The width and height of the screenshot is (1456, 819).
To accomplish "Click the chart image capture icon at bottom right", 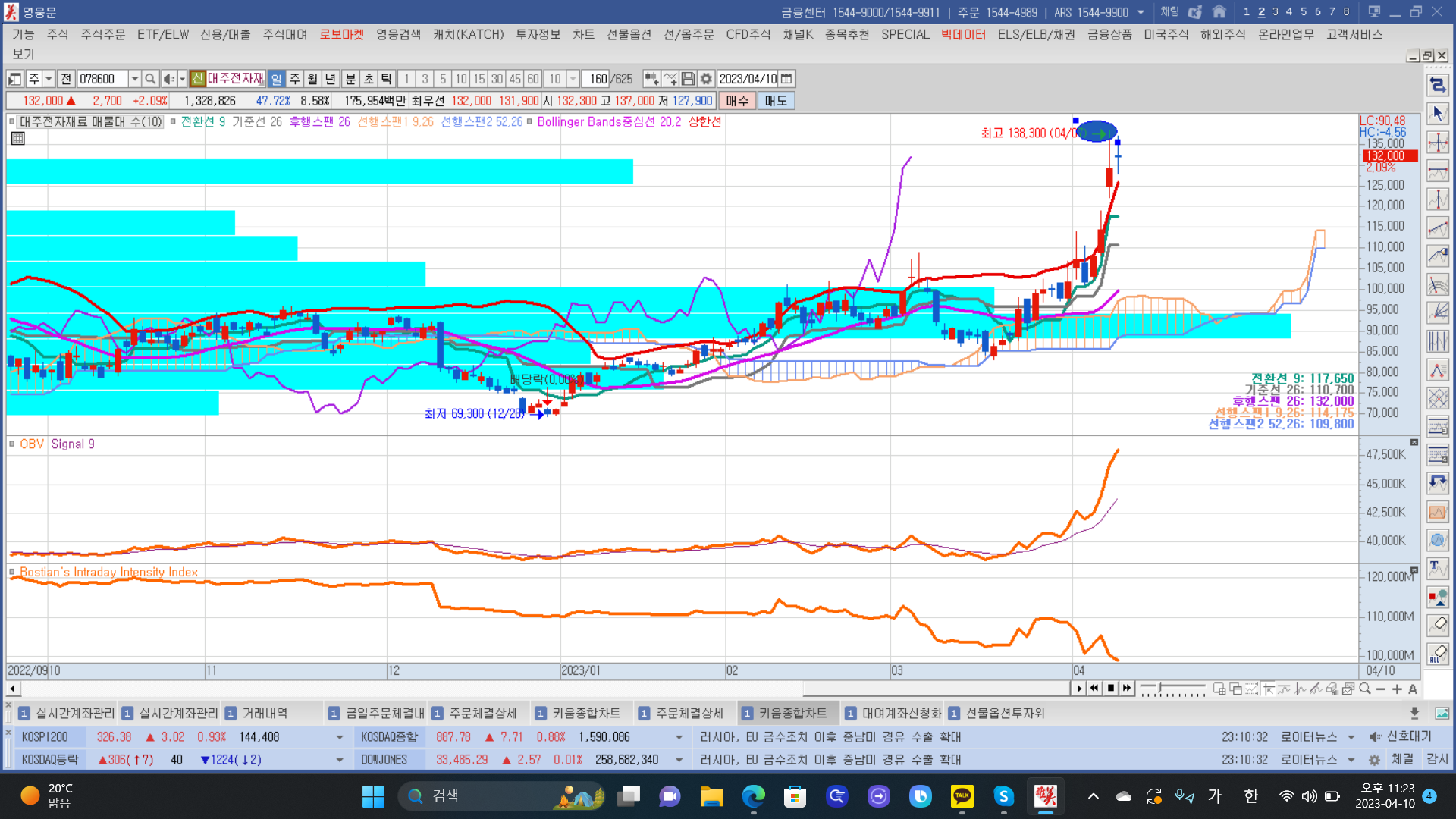I will pos(1442,713).
